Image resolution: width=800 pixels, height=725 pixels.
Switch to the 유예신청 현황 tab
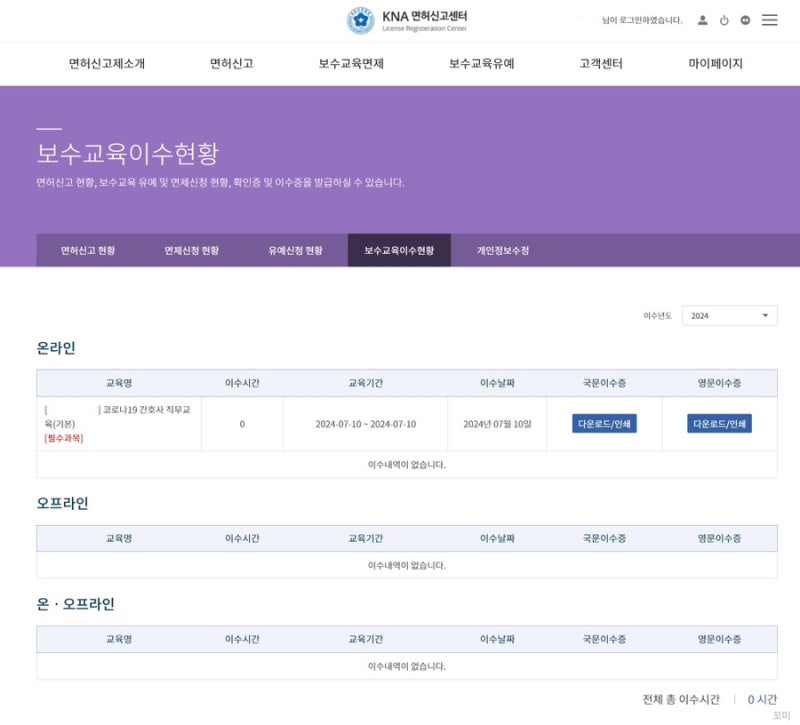[x=298, y=251]
